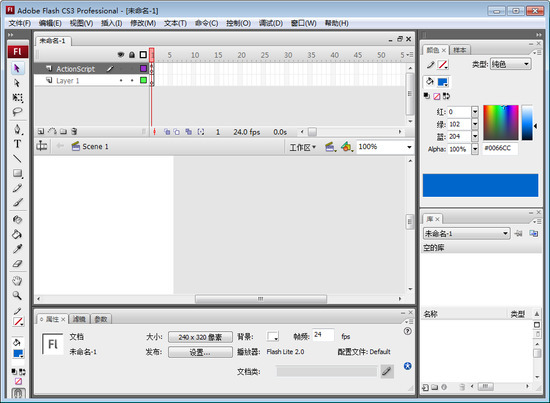This screenshot has height=403, width=550.
Task: Open the File (F) menu
Action: tap(20, 23)
